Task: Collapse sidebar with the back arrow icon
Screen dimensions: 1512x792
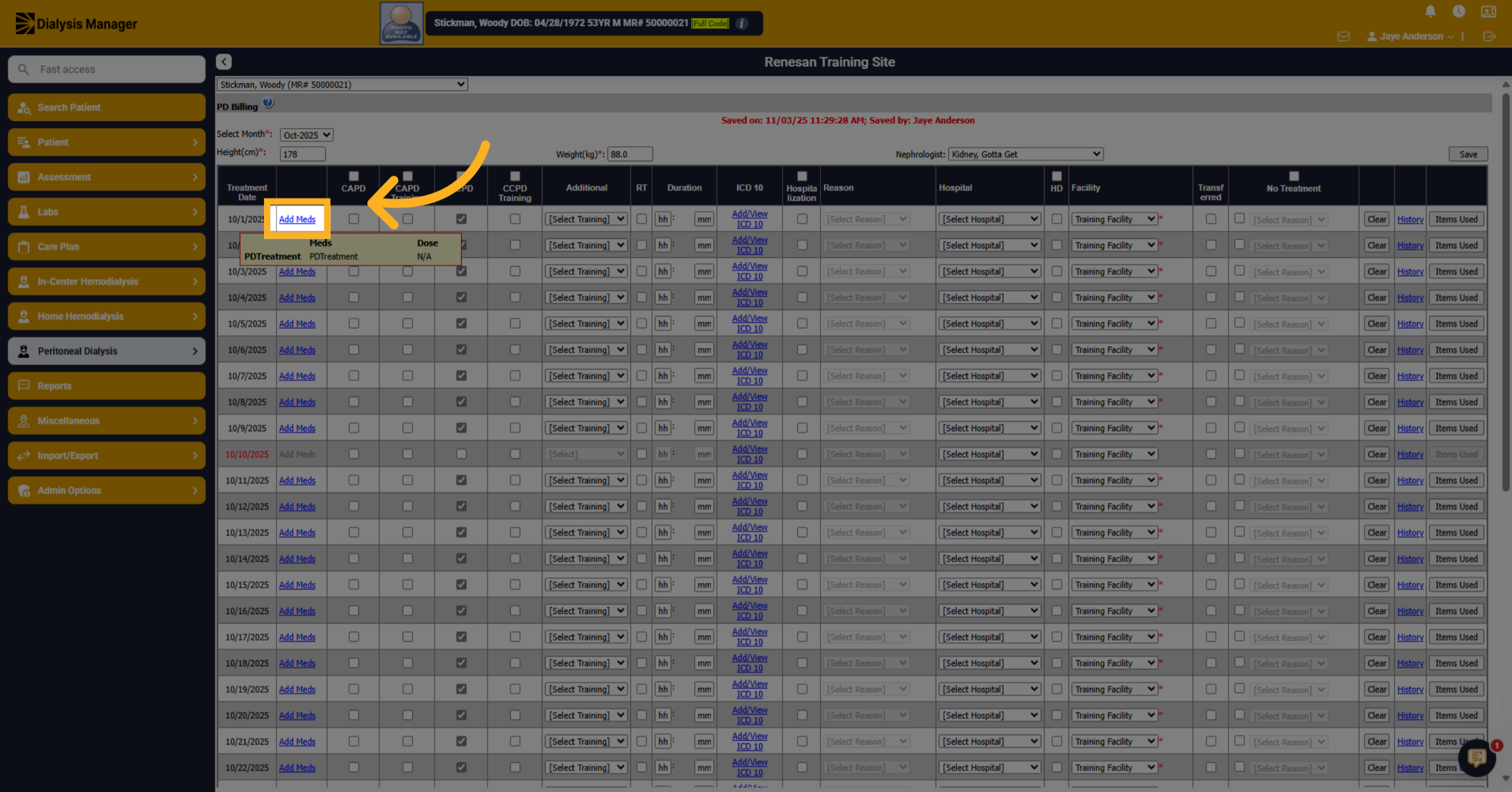Action: point(224,62)
